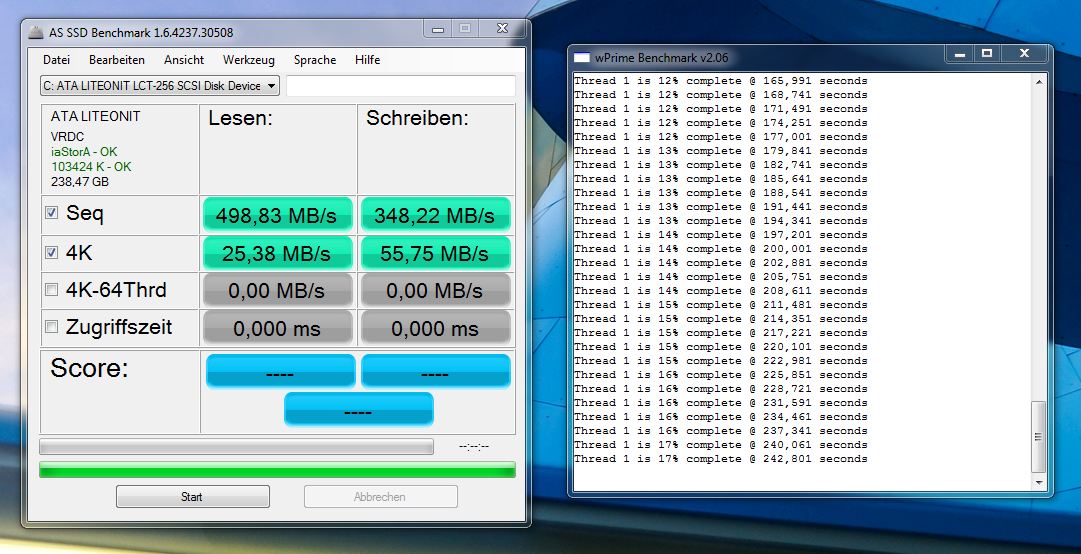Click the Seq read result 498,83 MB/s
The height and width of the screenshot is (554, 1081).
point(277,215)
